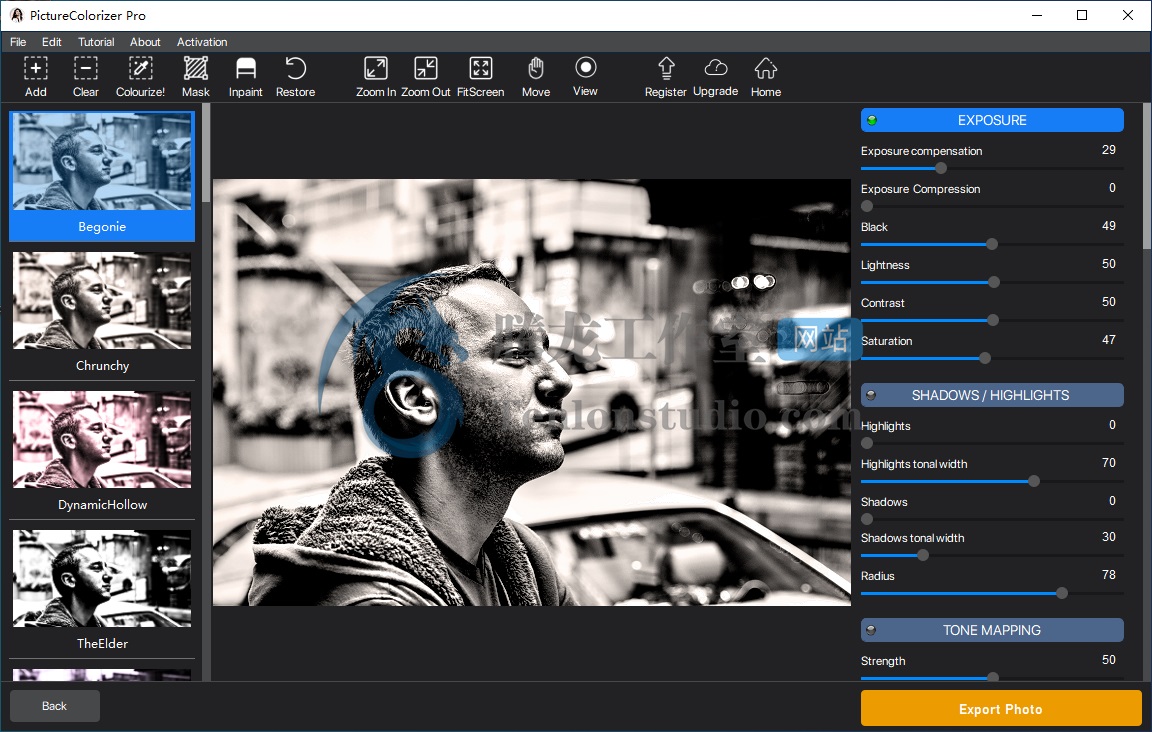Image resolution: width=1152 pixels, height=732 pixels.
Task: Collapse the TONE MAPPING panel header
Action: tap(992, 630)
